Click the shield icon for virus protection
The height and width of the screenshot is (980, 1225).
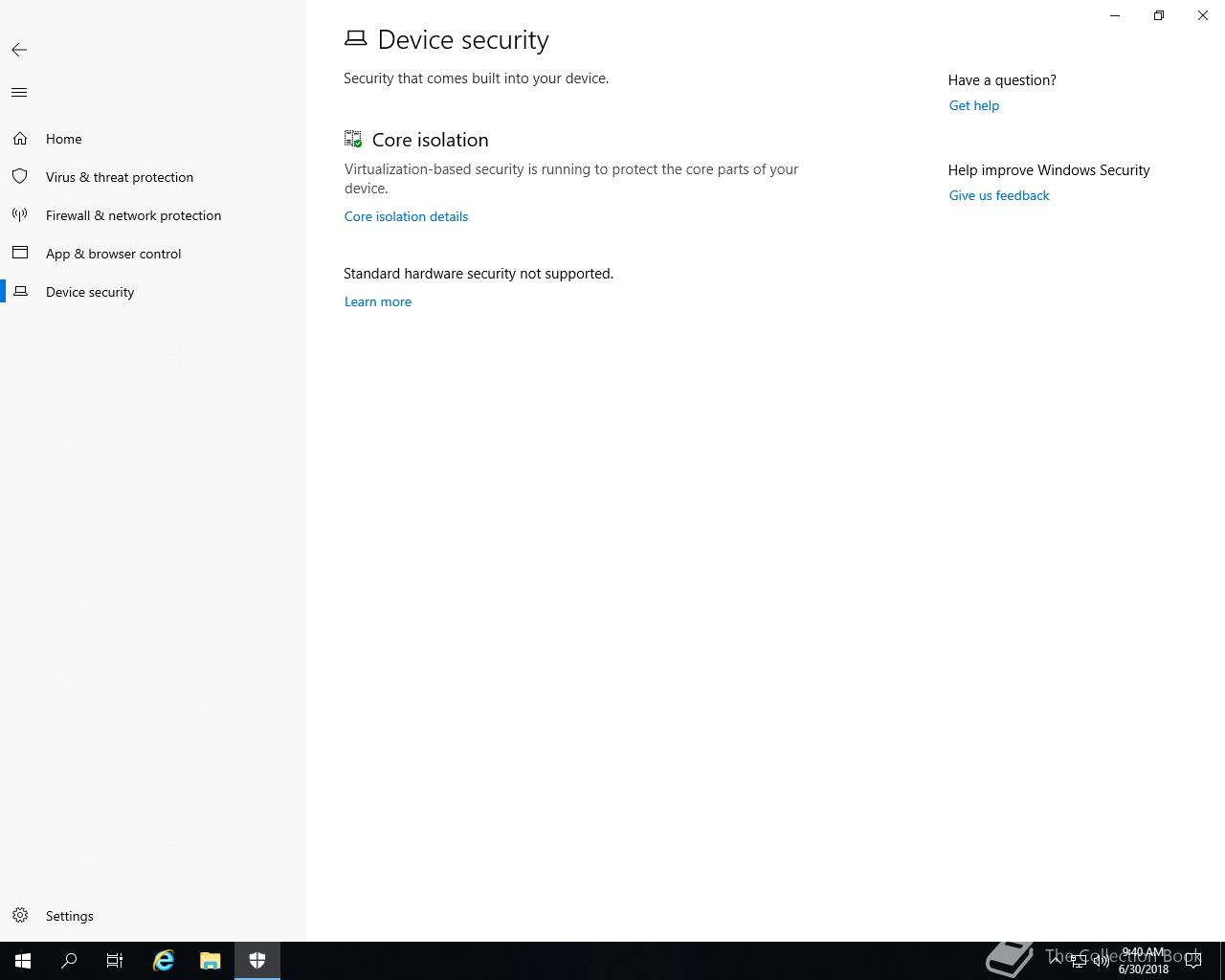click(20, 177)
